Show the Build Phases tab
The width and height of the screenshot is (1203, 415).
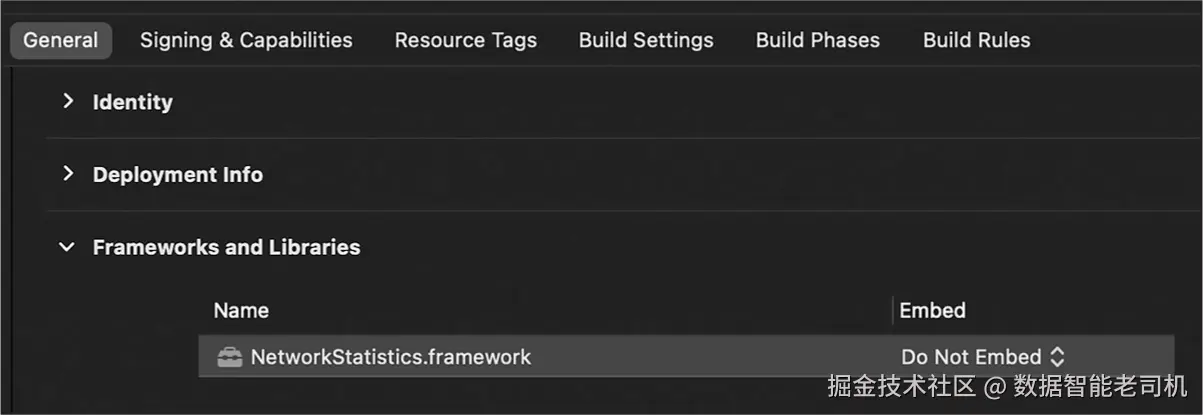(817, 40)
